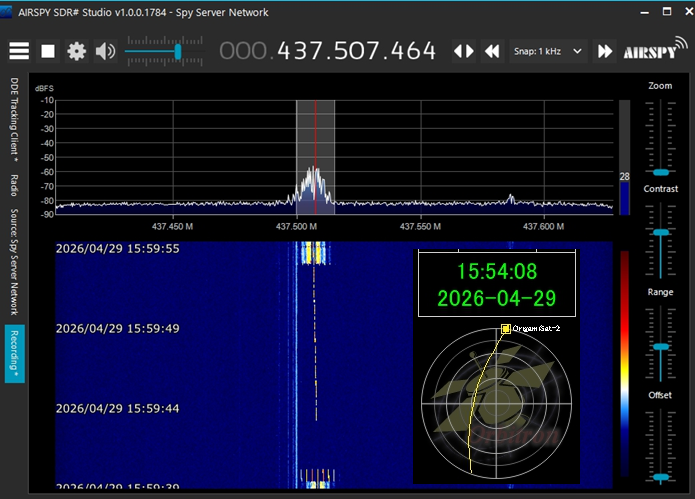Click the dBFS axis label
Screen dimensions: 695x499
click(44, 88)
